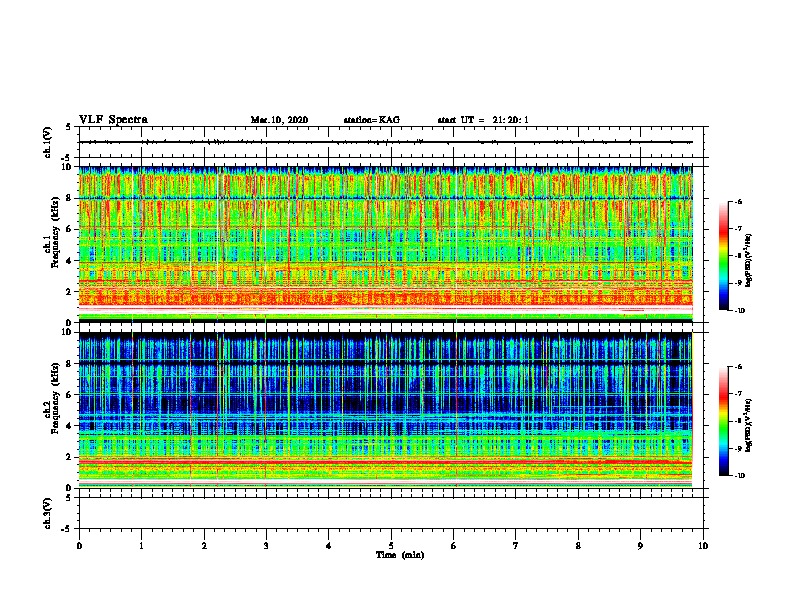792x612 pixels.
Task: Click the ch.2 colorbar "-7" scale value
Action: tap(738, 394)
